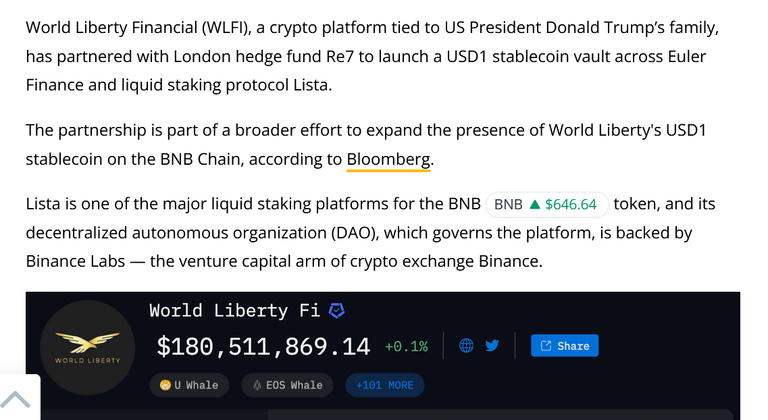Click the article's opening WLFI paragraph
The image size is (768, 420).
pyautogui.click(x=372, y=56)
